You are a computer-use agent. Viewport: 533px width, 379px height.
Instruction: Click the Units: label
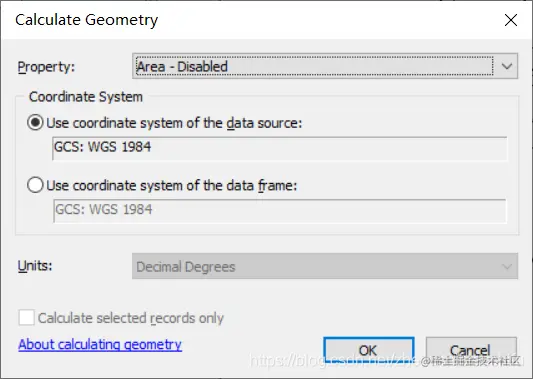[x=35, y=265]
